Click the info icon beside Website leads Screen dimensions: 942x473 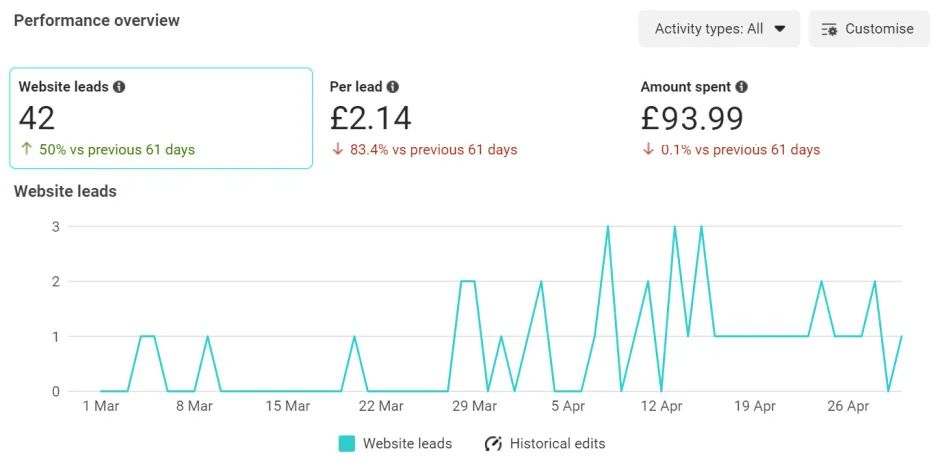[119, 87]
